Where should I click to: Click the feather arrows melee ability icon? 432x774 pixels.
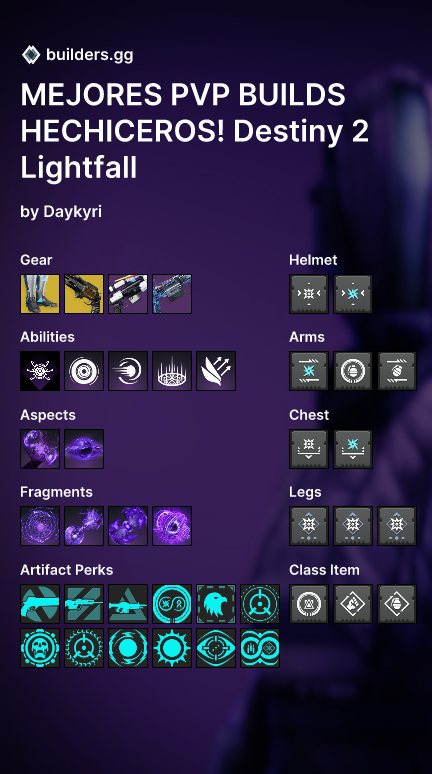(x=216, y=371)
